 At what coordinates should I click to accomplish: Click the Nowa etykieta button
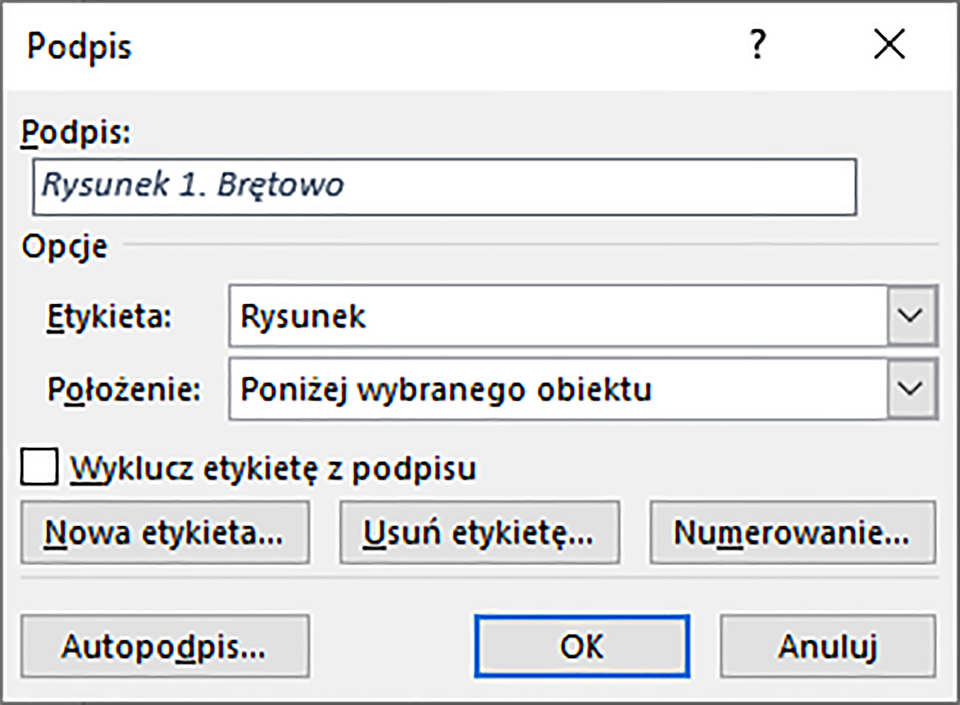pyautogui.click(x=164, y=532)
